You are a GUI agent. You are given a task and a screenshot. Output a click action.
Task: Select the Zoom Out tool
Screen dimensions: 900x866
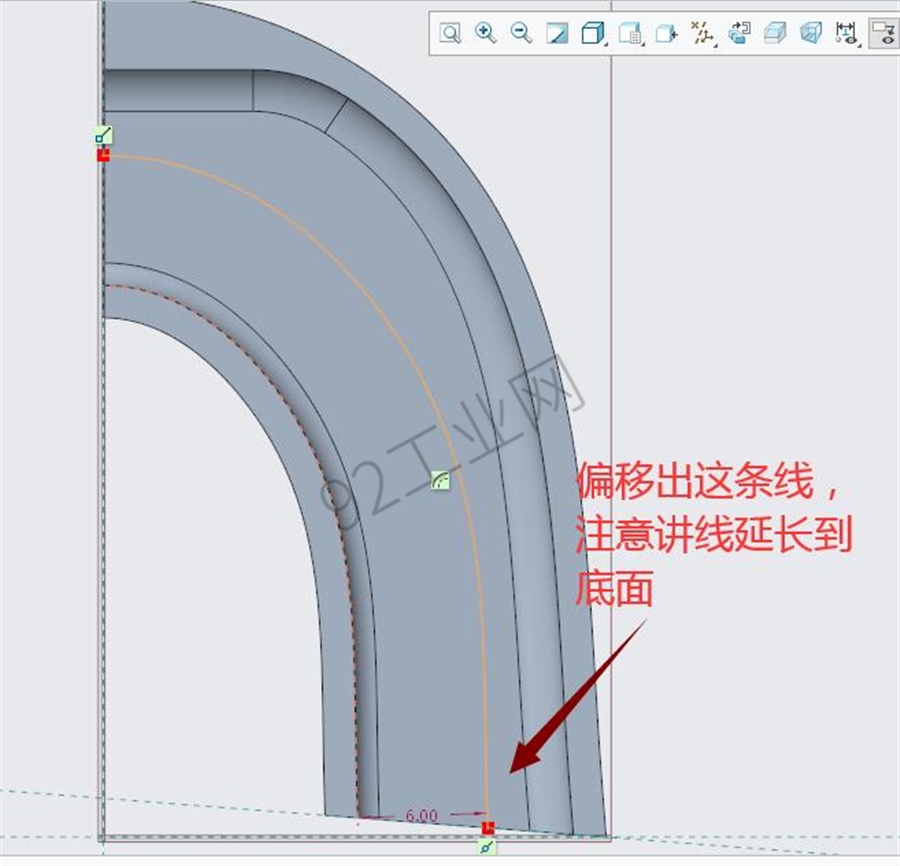coord(521,33)
